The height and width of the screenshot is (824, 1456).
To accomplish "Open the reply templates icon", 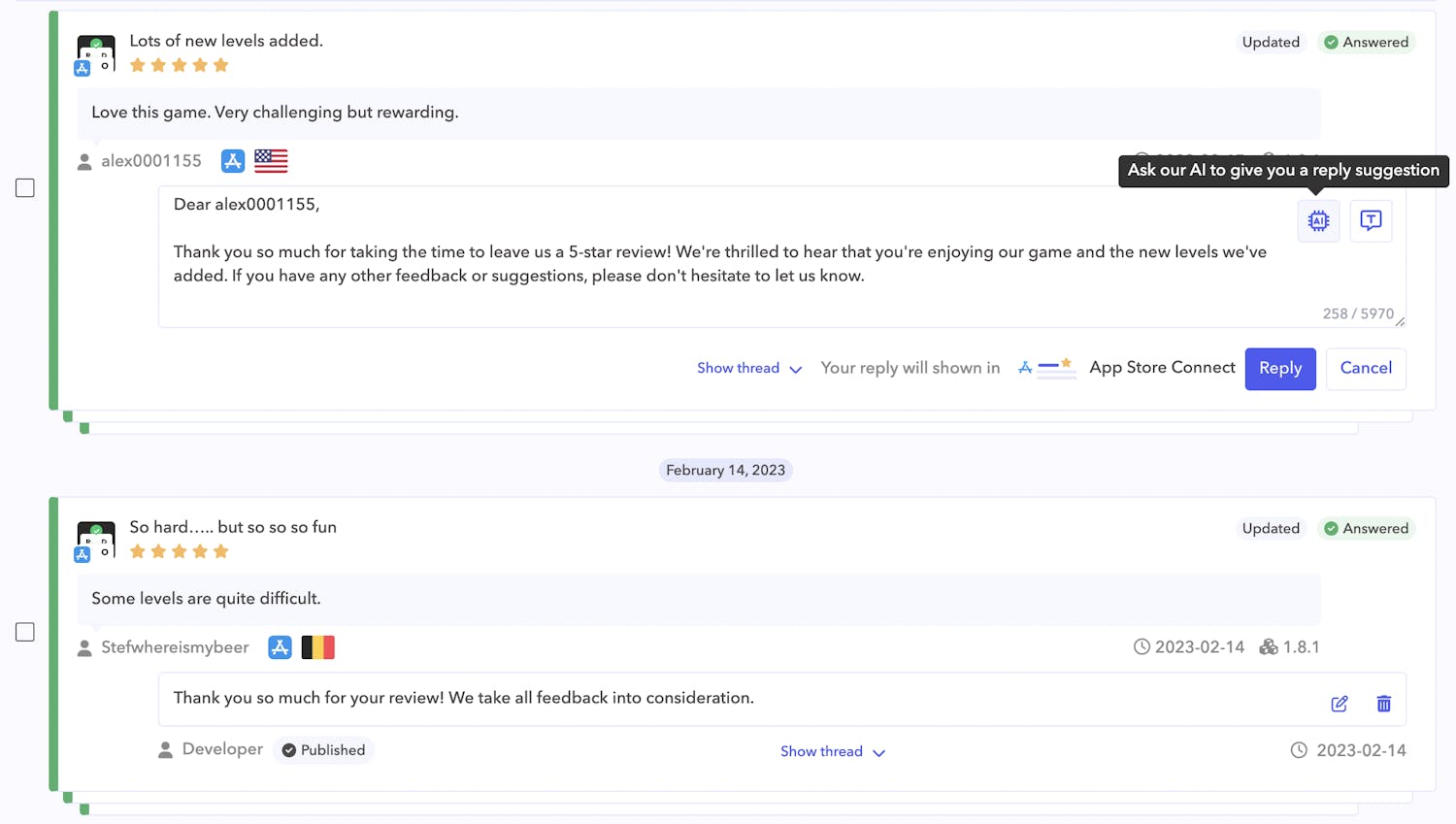I will click(1371, 220).
